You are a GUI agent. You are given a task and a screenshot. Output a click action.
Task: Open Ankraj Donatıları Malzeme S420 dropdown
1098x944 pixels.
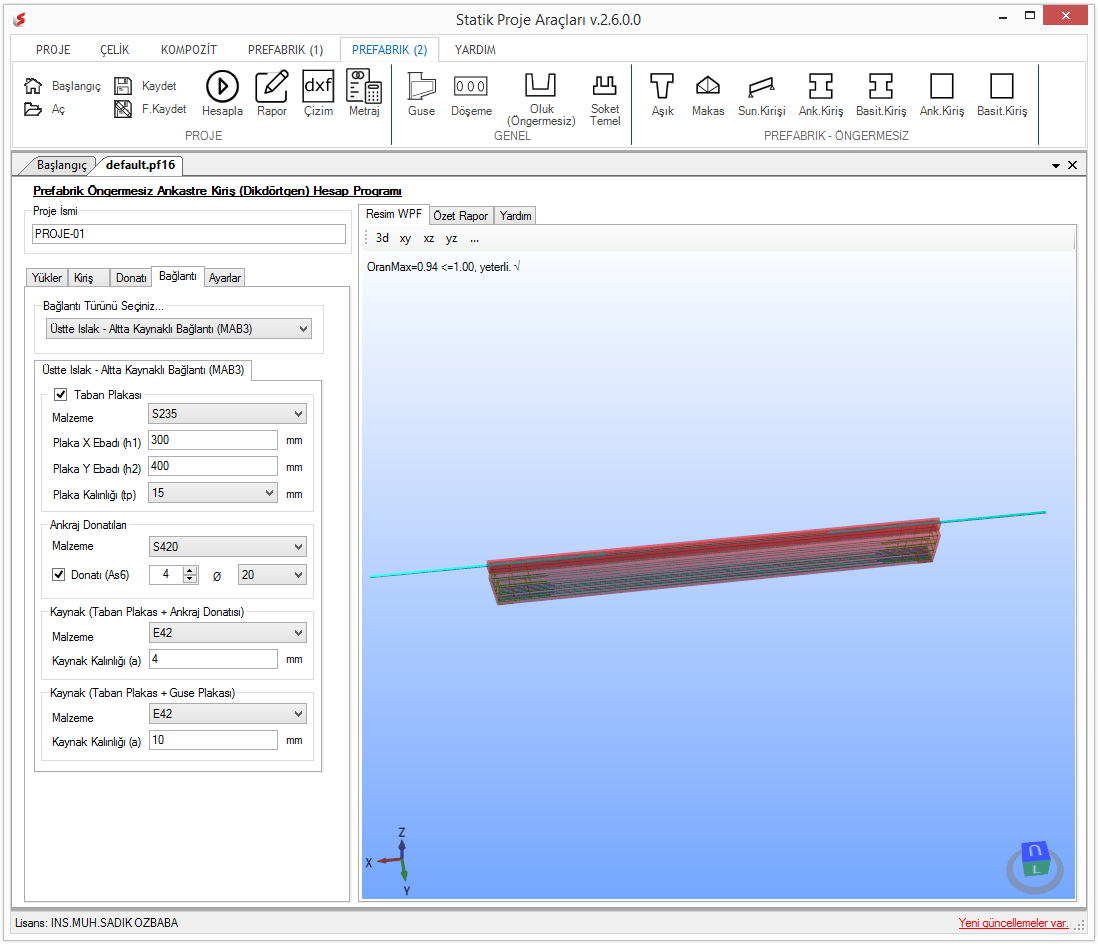[228, 546]
